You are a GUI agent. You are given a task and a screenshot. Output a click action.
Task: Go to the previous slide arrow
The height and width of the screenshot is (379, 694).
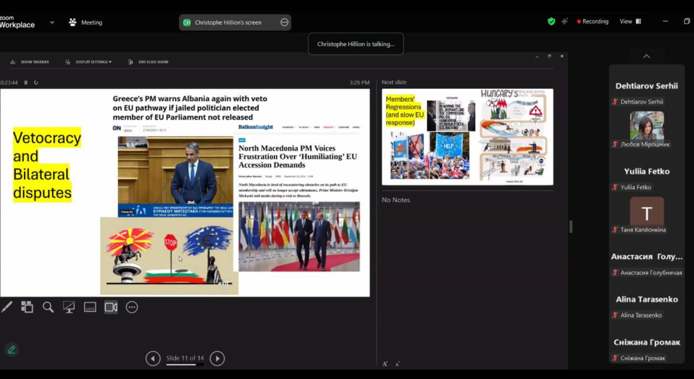(153, 358)
